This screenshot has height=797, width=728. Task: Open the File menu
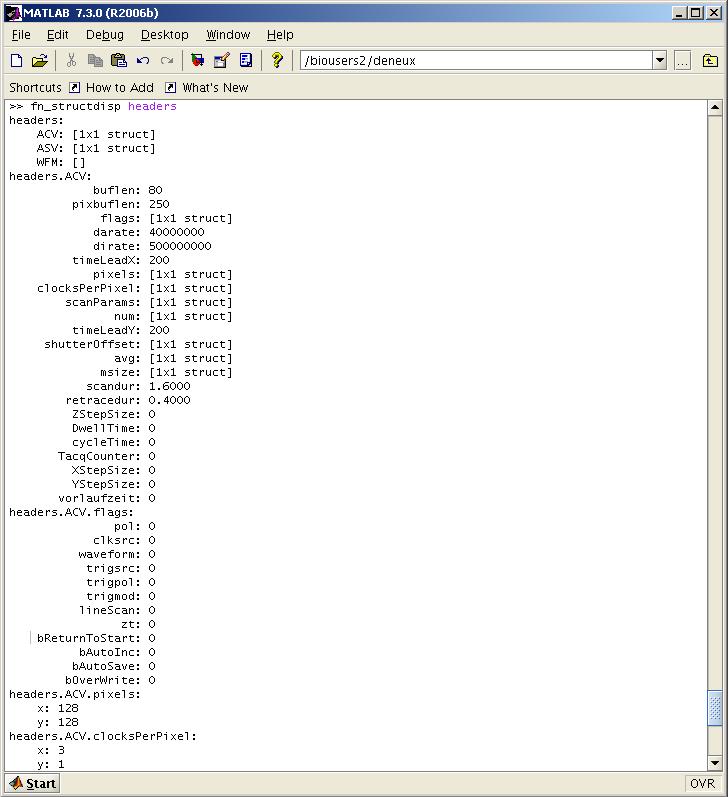[x=21, y=35]
